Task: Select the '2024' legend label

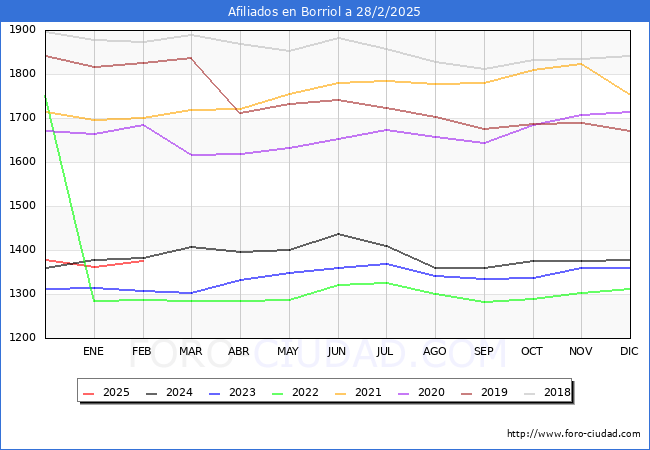Action: coord(179,392)
